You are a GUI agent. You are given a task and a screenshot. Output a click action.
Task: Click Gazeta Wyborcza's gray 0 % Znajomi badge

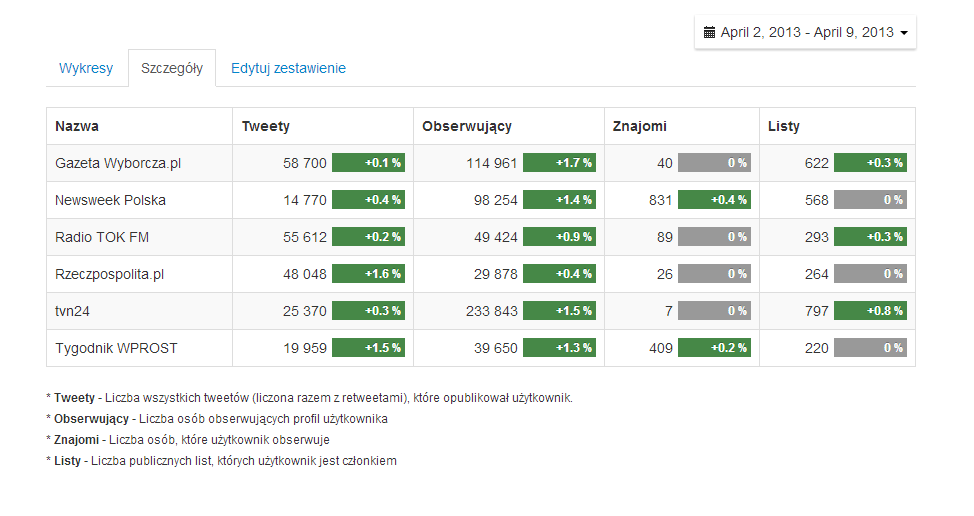pos(714,163)
